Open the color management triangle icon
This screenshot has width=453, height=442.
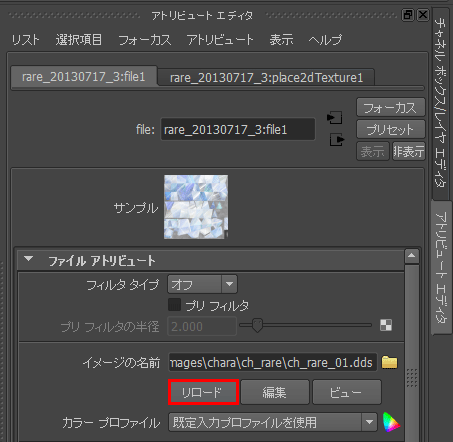tap(391, 422)
